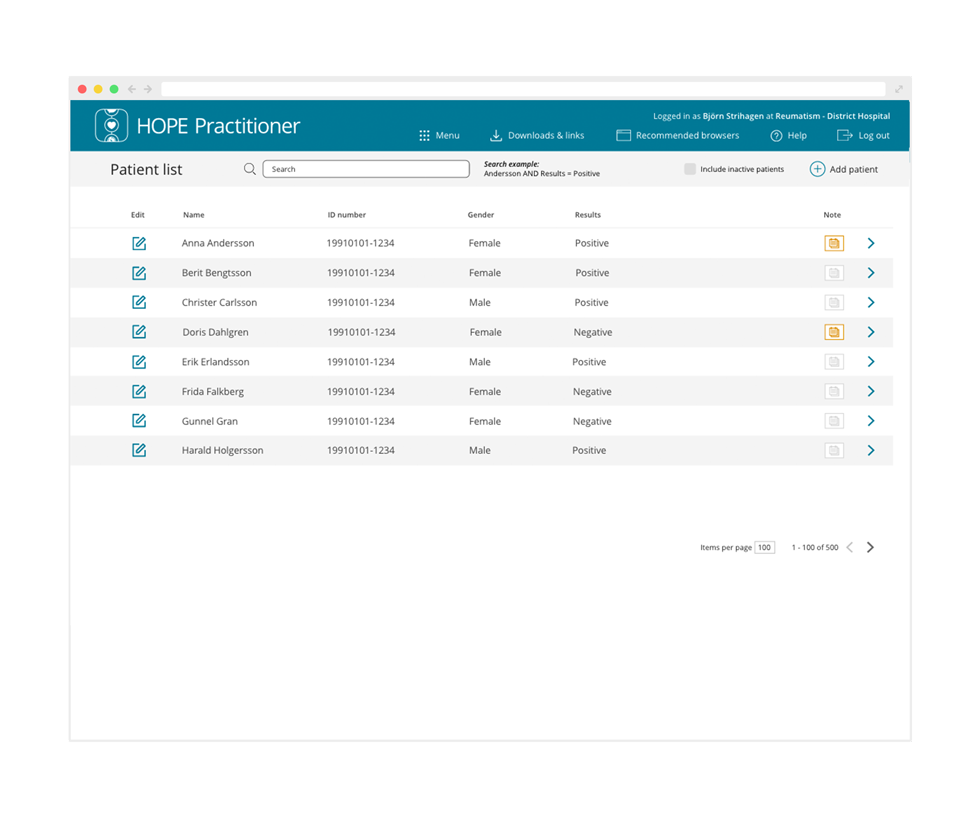Open Harald Holgersson's details chevron
This screenshot has width=980, height=818.
[871, 450]
